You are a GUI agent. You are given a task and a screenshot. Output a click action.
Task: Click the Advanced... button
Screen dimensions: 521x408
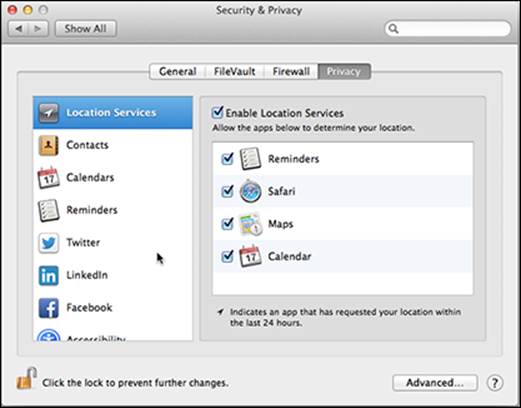[x=435, y=383]
